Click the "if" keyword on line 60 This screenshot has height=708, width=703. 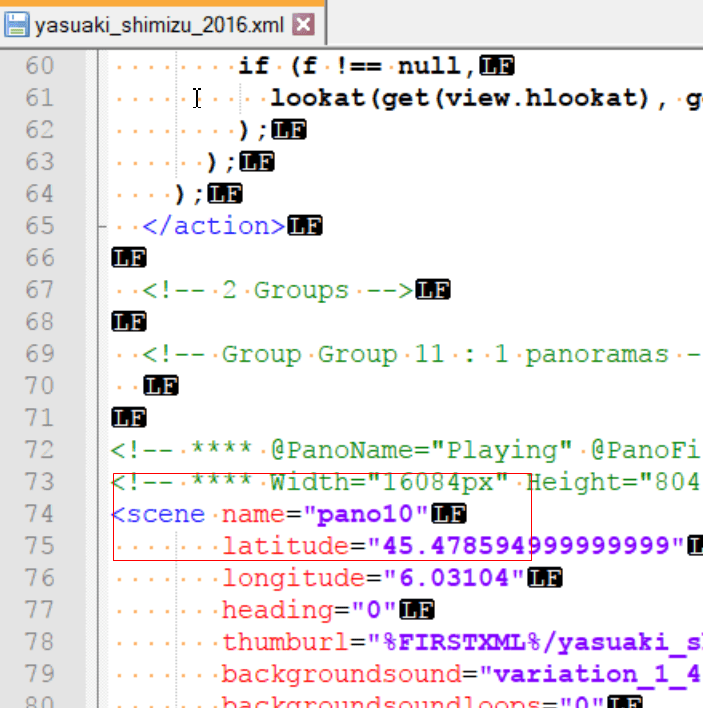[x=254, y=66]
